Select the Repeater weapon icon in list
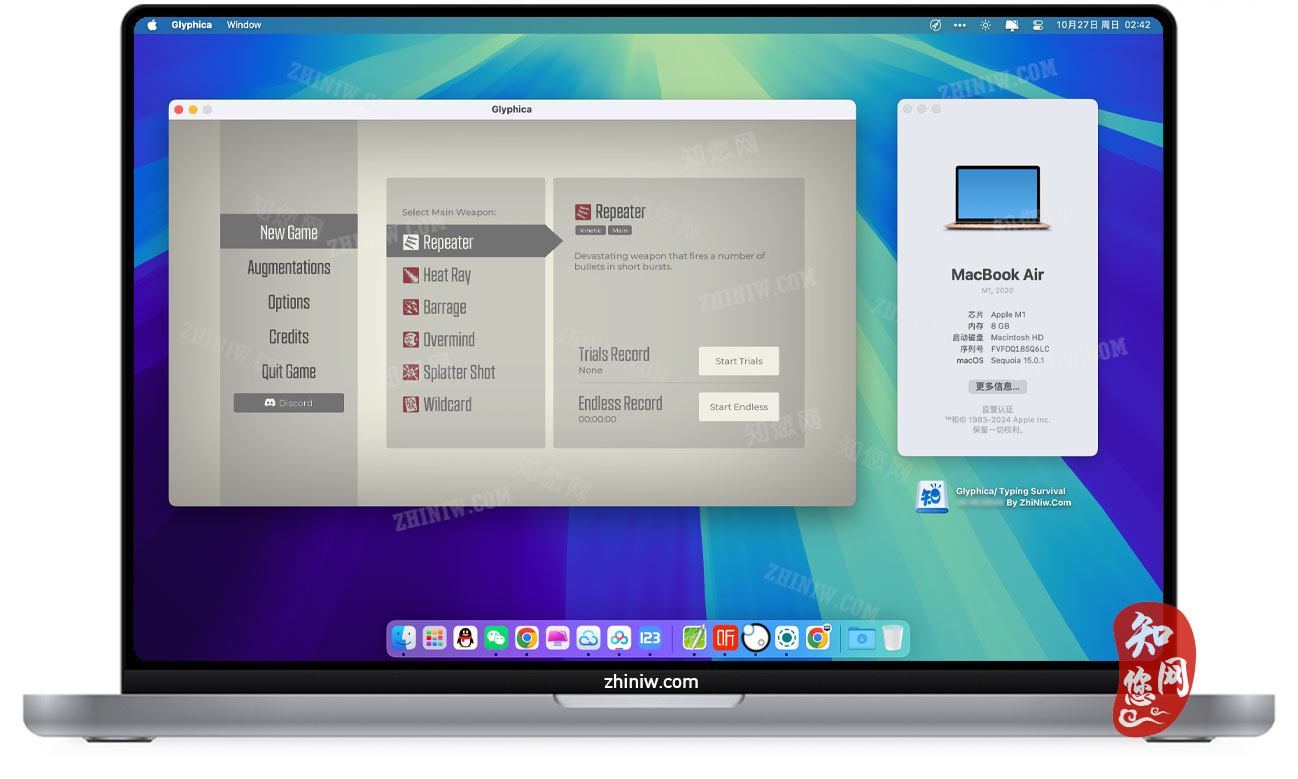The width and height of the screenshot is (1298, 779). coord(411,242)
